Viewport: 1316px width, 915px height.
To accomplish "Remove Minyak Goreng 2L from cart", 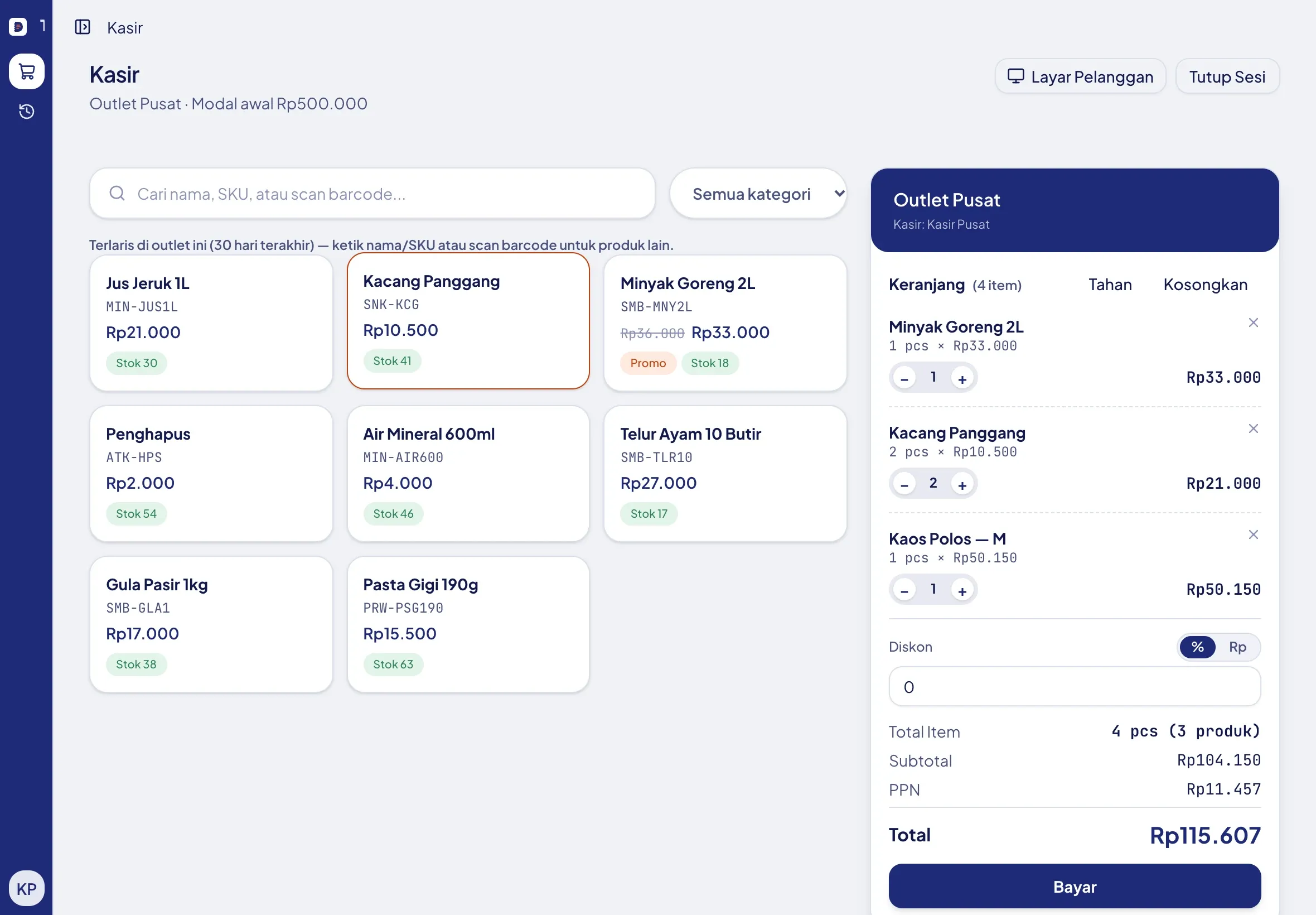I will pos(1253,323).
